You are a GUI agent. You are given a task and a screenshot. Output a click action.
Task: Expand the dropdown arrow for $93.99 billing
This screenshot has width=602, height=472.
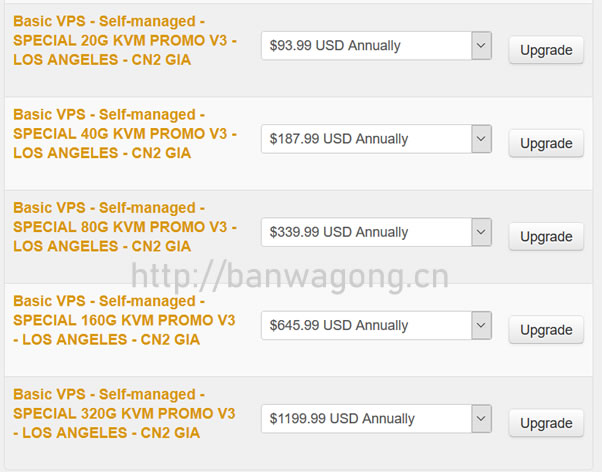(481, 45)
